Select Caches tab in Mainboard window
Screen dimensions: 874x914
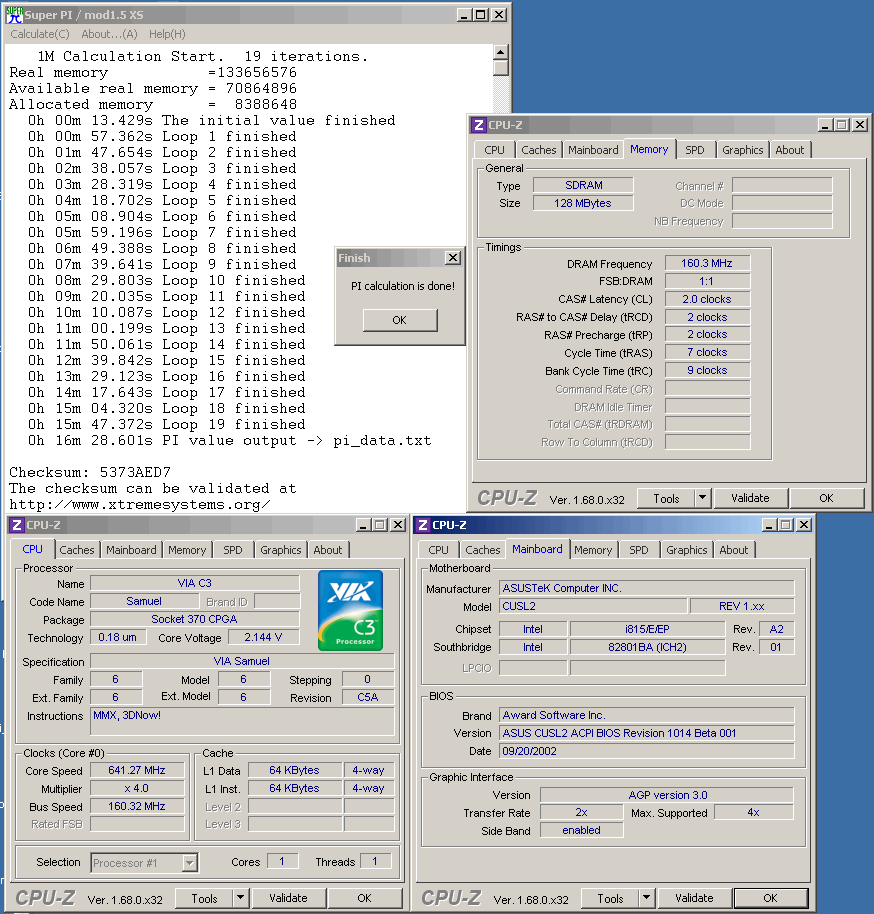coord(482,550)
